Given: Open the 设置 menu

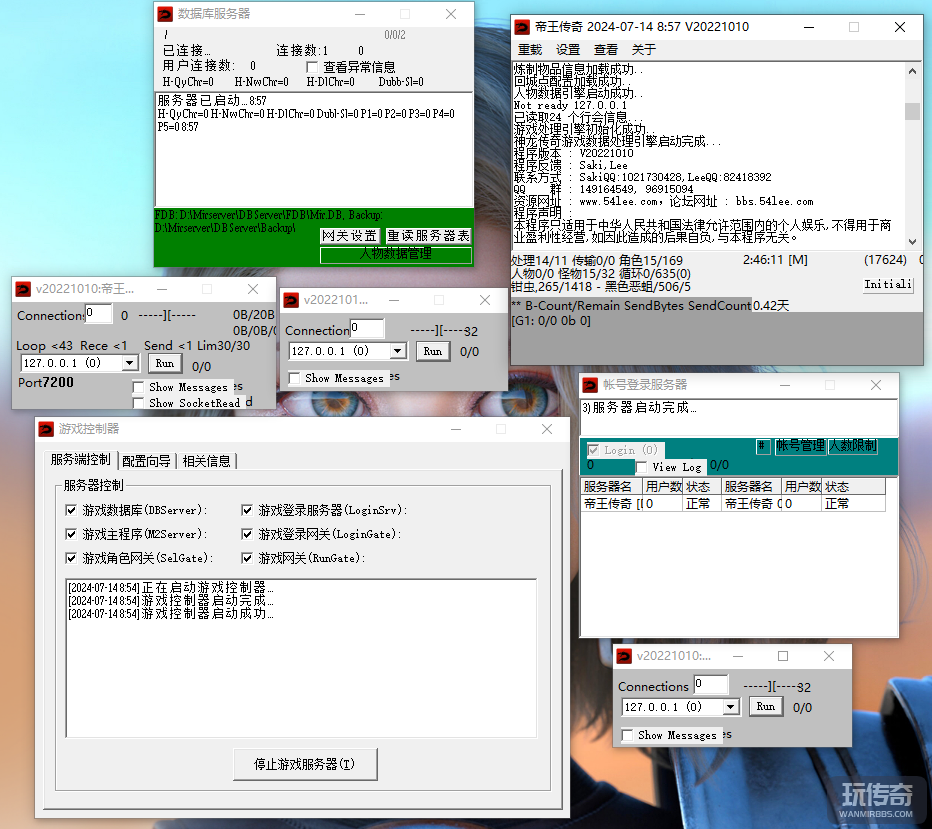Looking at the screenshot, I should [568, 50].
